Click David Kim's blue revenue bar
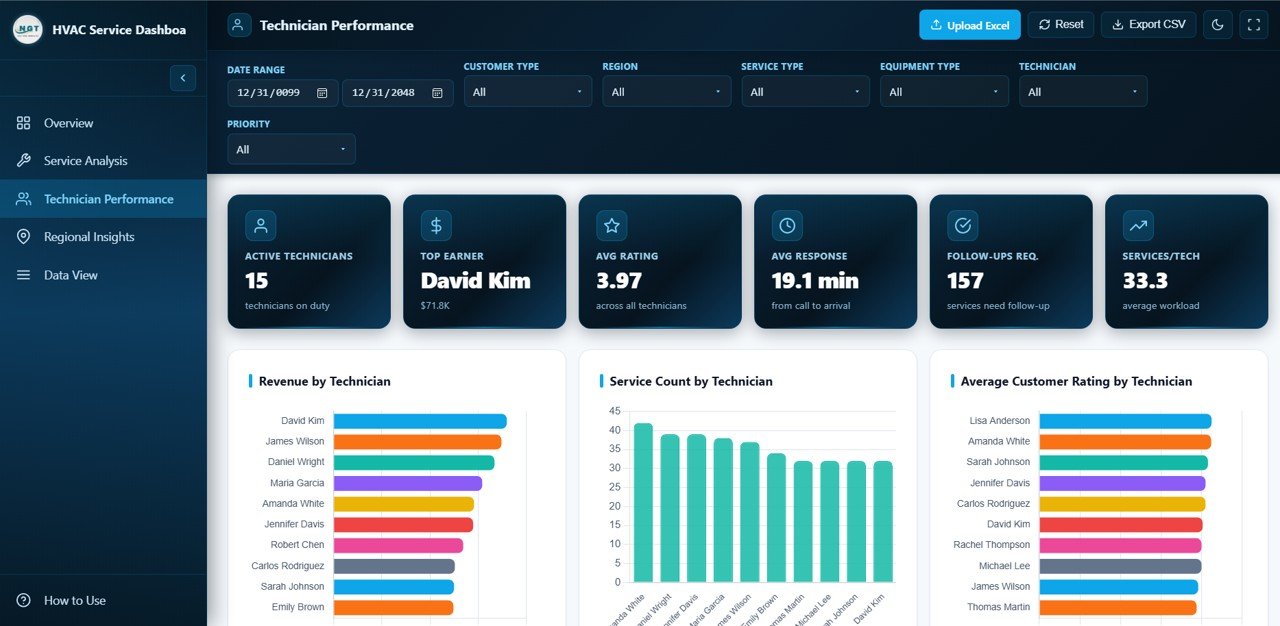 tap(420, 421)
